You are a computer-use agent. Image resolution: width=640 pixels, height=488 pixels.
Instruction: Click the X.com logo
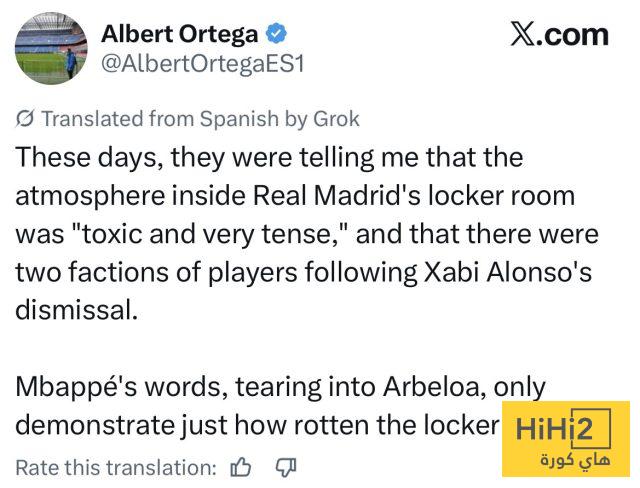click(x=560, y=35)
